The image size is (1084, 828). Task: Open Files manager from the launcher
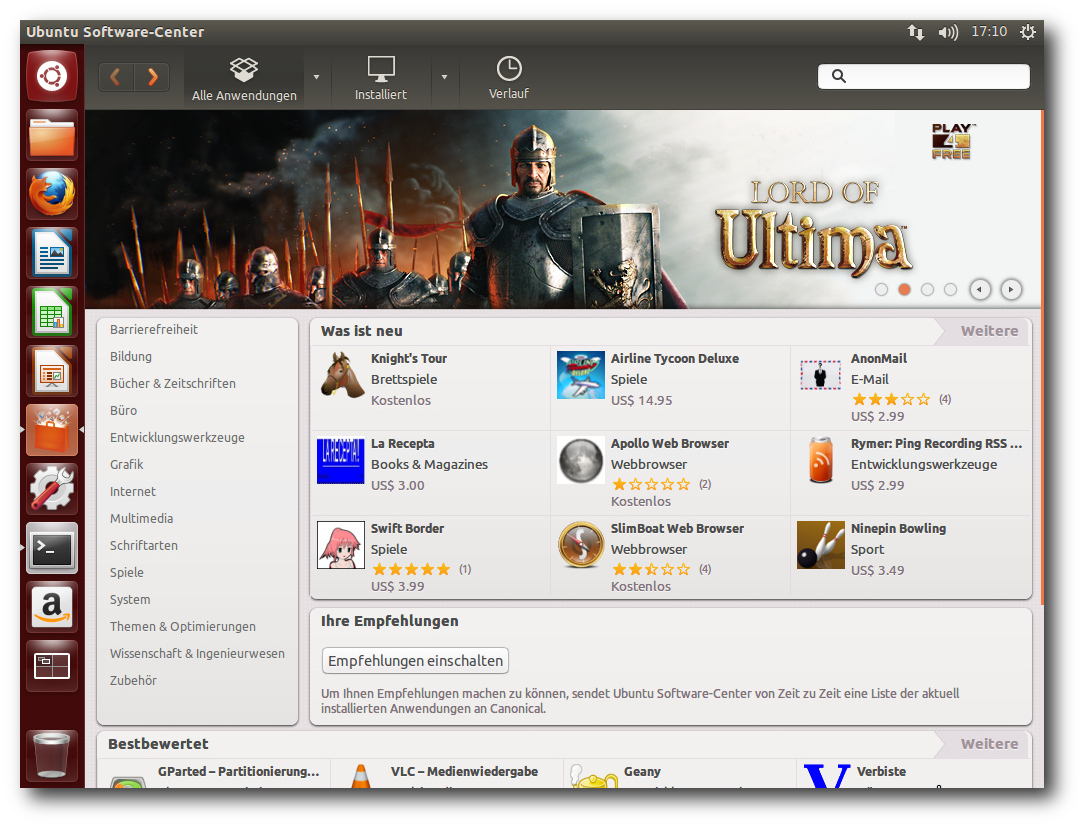tap(52, 135)
